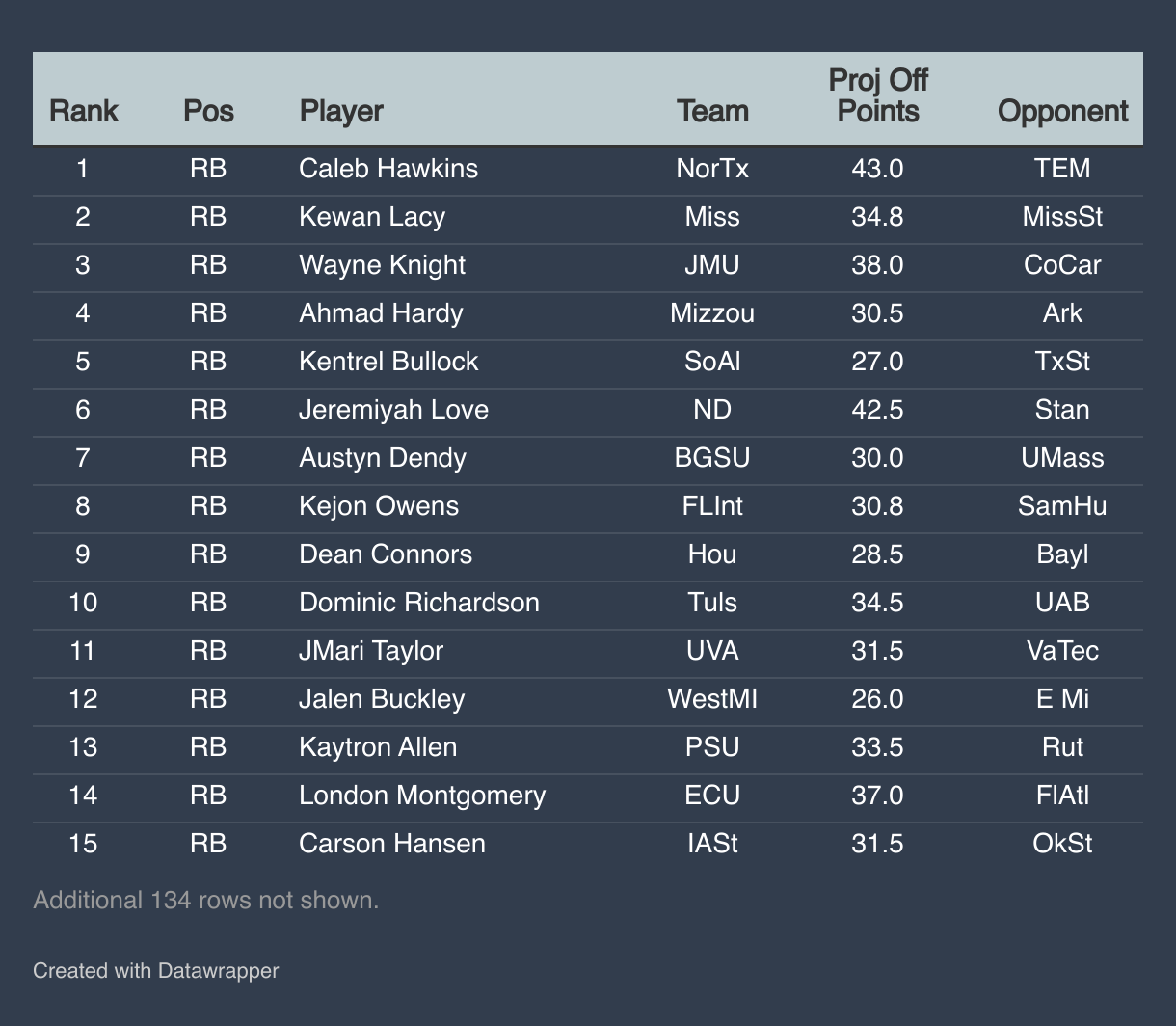Click the 43.0 projected points value
The width and height of the screenshot is (1176, 1026).
click(x=877, y=169)
